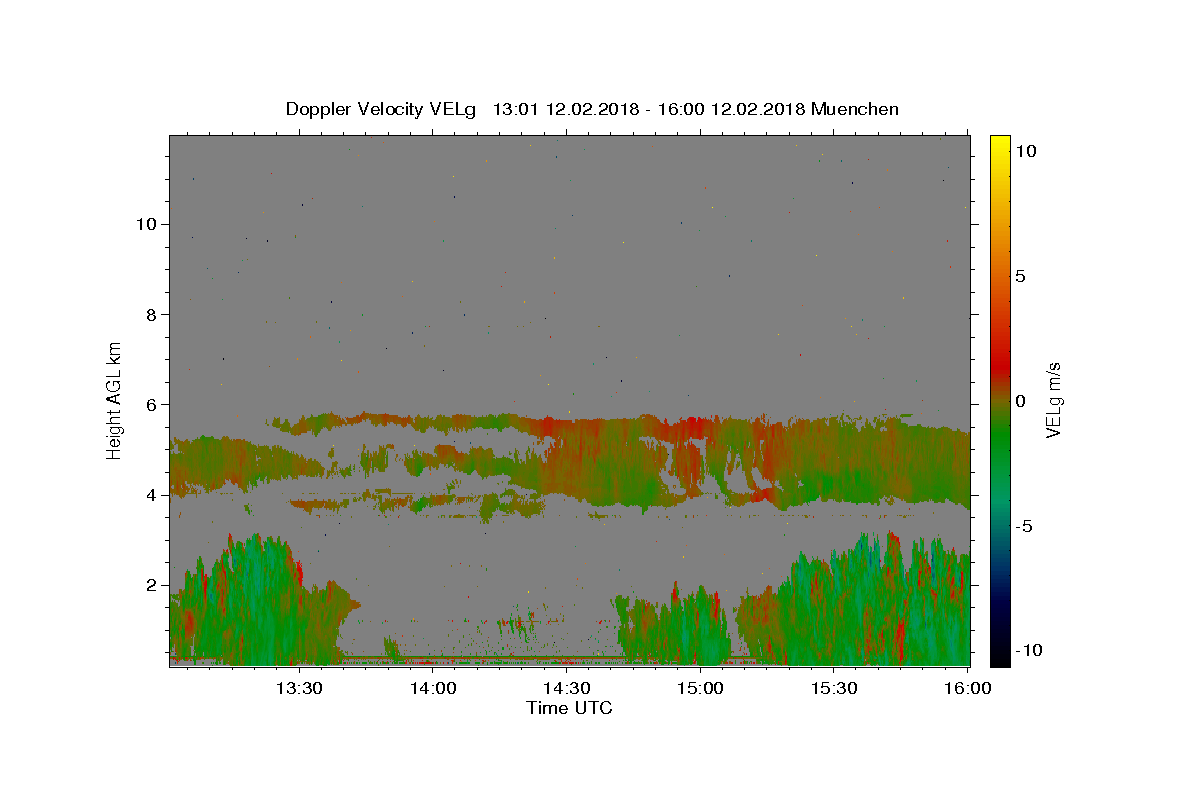Viewport: 1200px width, 800px height.
Task: Click the top colorbar value label 10
Action: 1026,151
